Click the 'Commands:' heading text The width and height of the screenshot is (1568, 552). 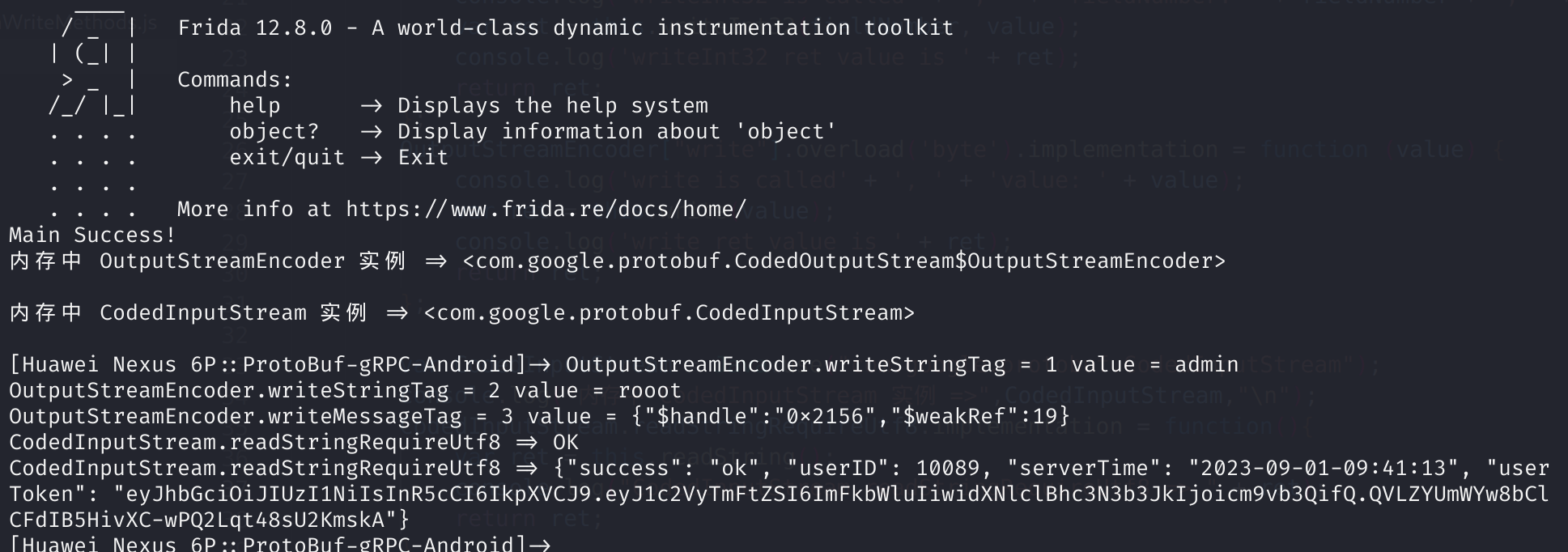[235, 79]
